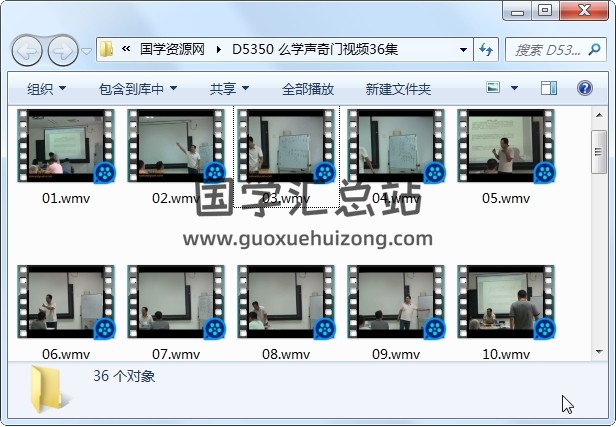Screen dimensions: 616x427
Task: Select the 09.wmv video thumbnail
Action: (x=396, y=302)
